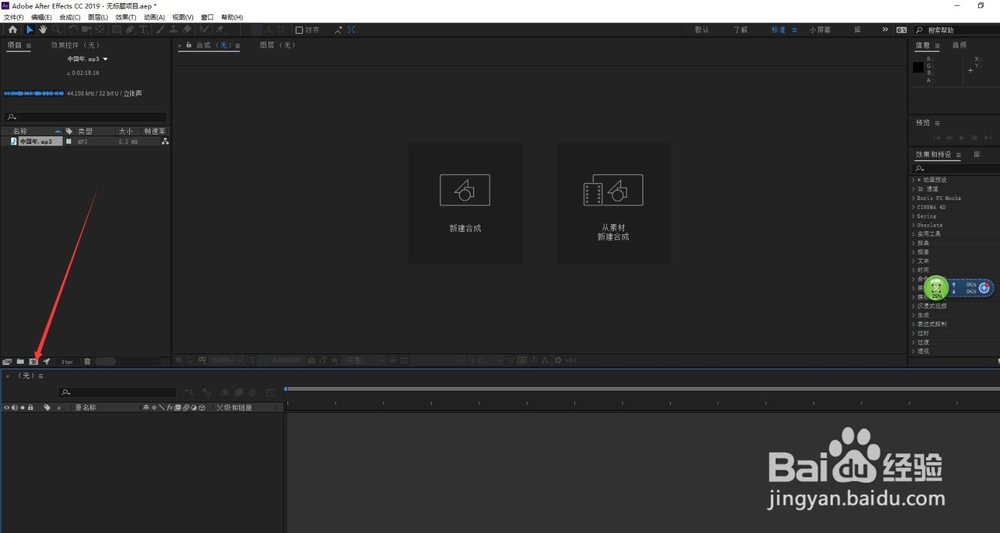This screenshot has height=533, width=1000.
Task: Click the black color swatch in Info panel
Action: point(918,68)
